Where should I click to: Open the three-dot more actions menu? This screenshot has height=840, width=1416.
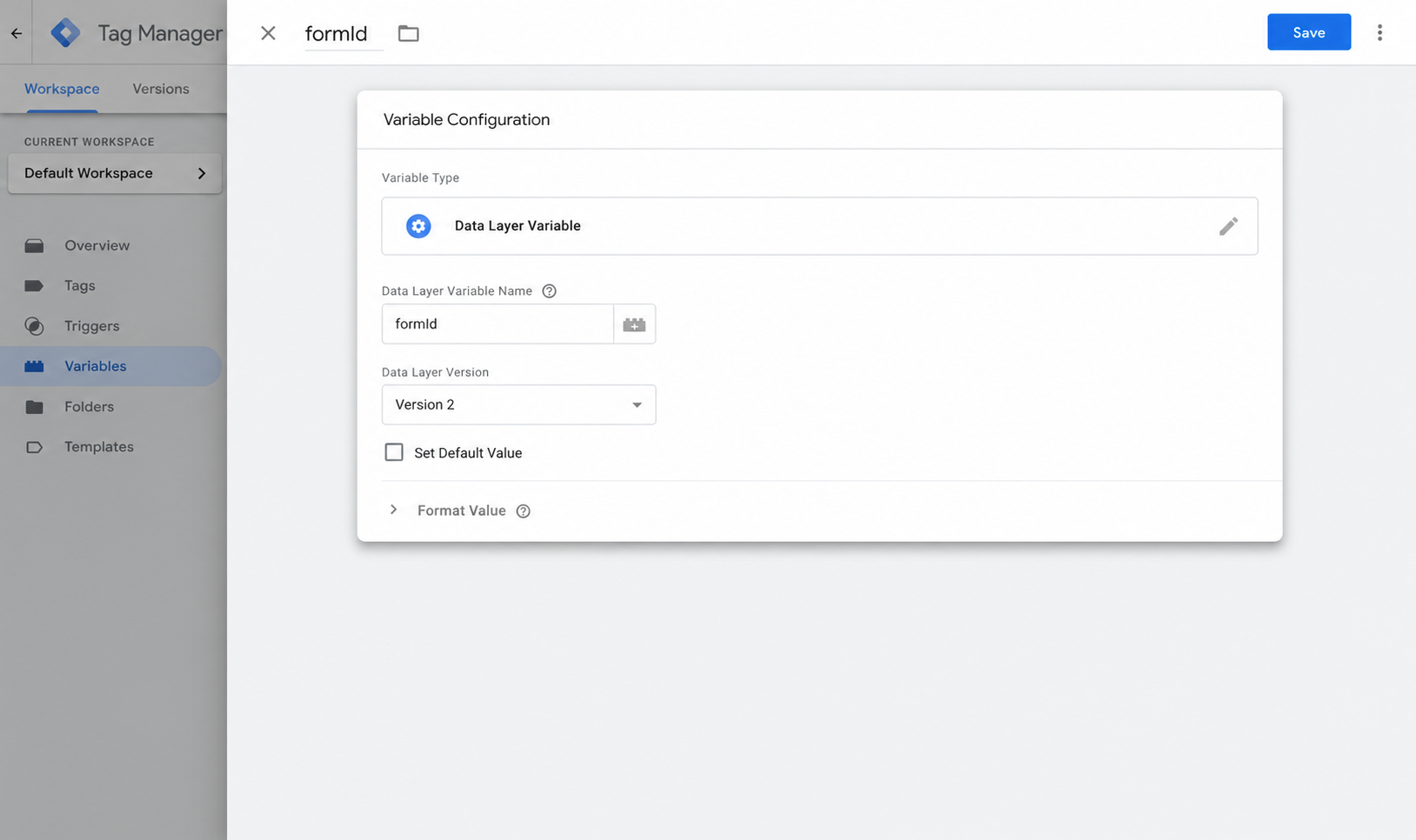tap(1379, 33)
